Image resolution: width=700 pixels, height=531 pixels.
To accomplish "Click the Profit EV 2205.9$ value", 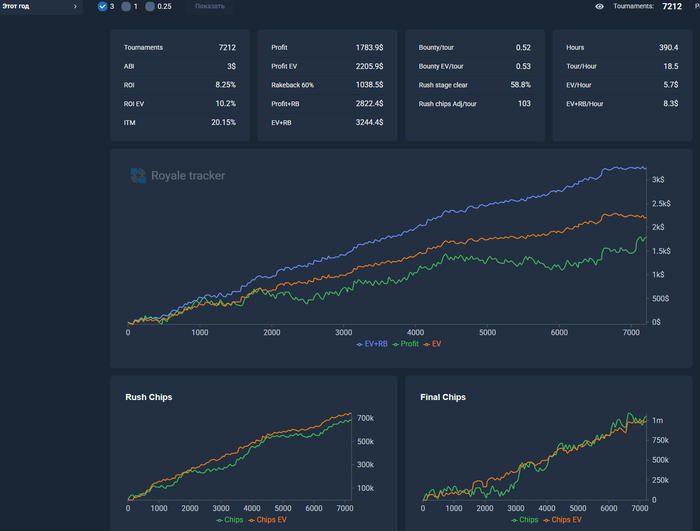I will pos(369,66).
